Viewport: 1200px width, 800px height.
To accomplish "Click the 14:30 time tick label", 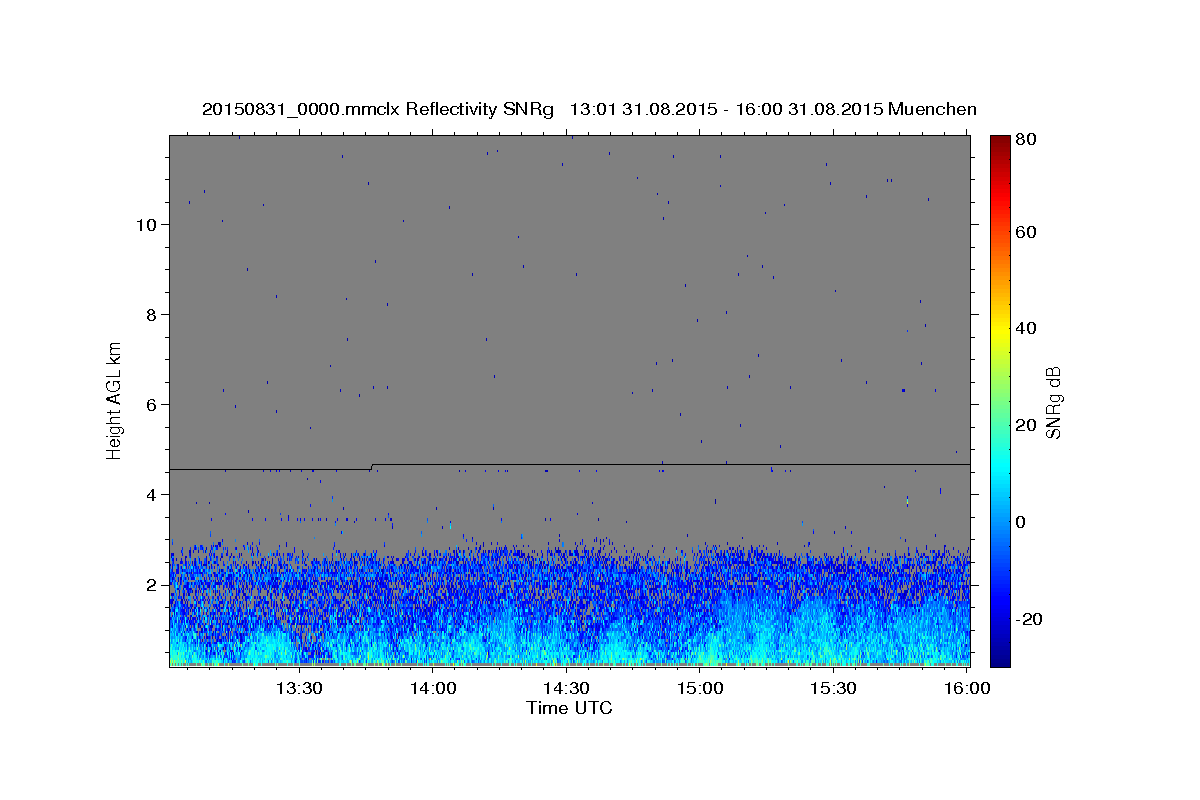I will point(566,689).
